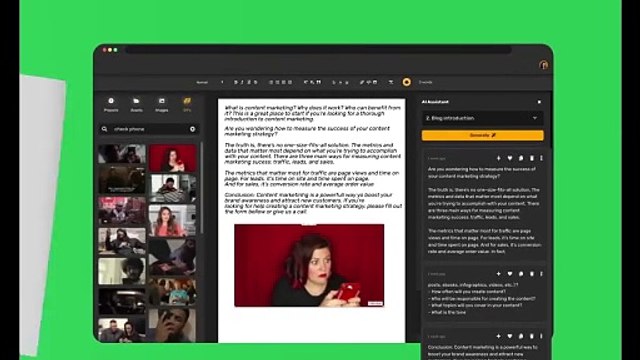Toggle bold formatting in the toolbar
640x360 pixels.
tap(236, 82)
